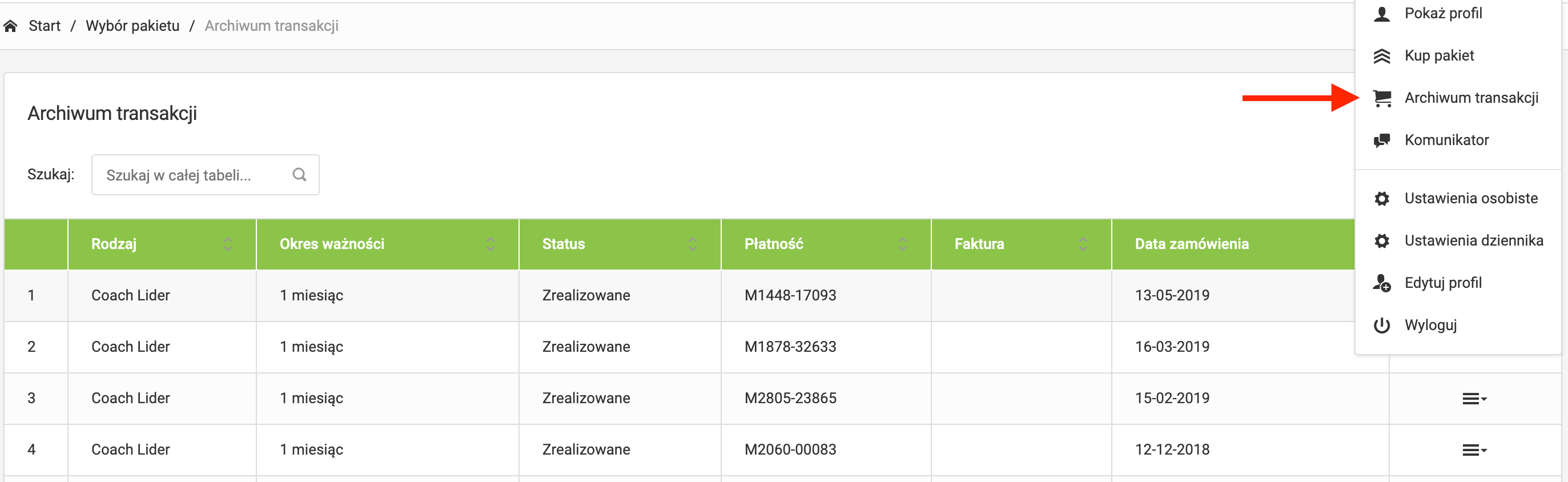Expand row 4 hamburger actions menu

[1474, 450]
